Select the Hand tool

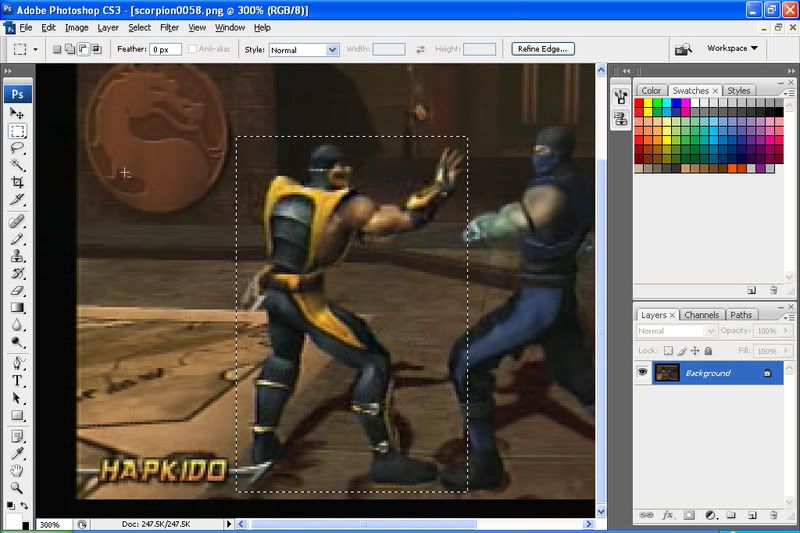(17, 470)
